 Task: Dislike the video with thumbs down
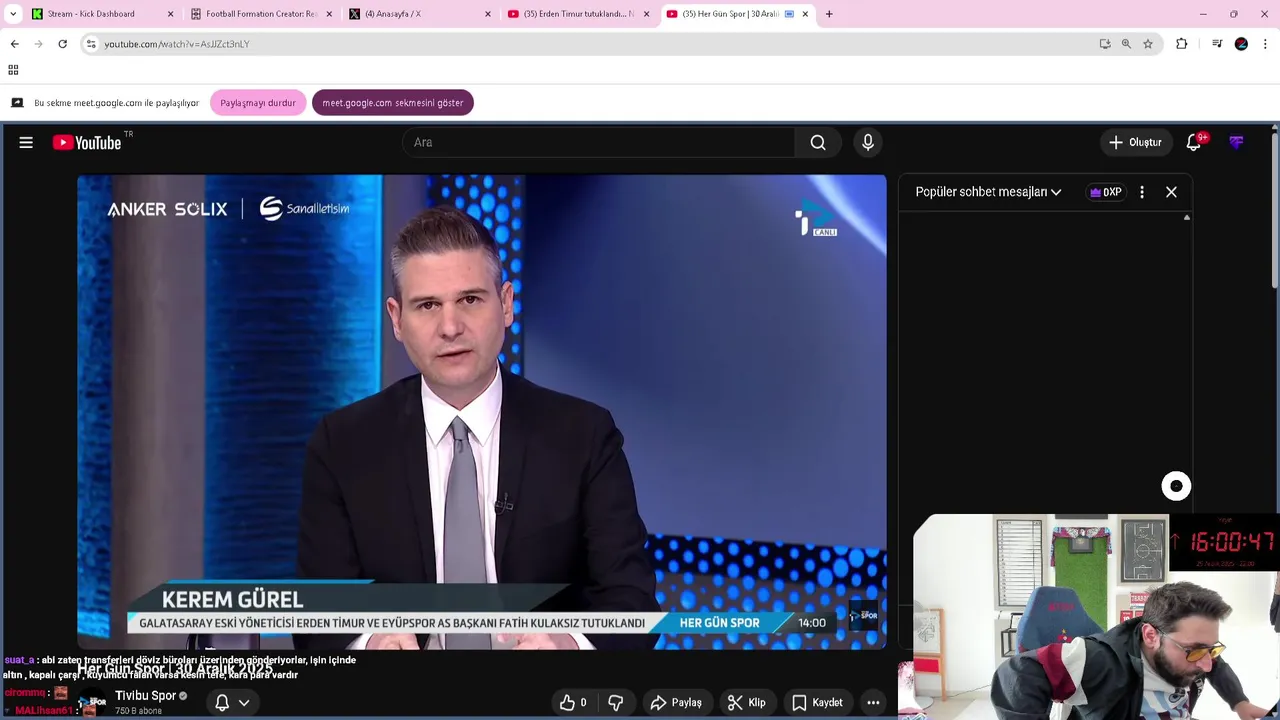tap(616, 703)
